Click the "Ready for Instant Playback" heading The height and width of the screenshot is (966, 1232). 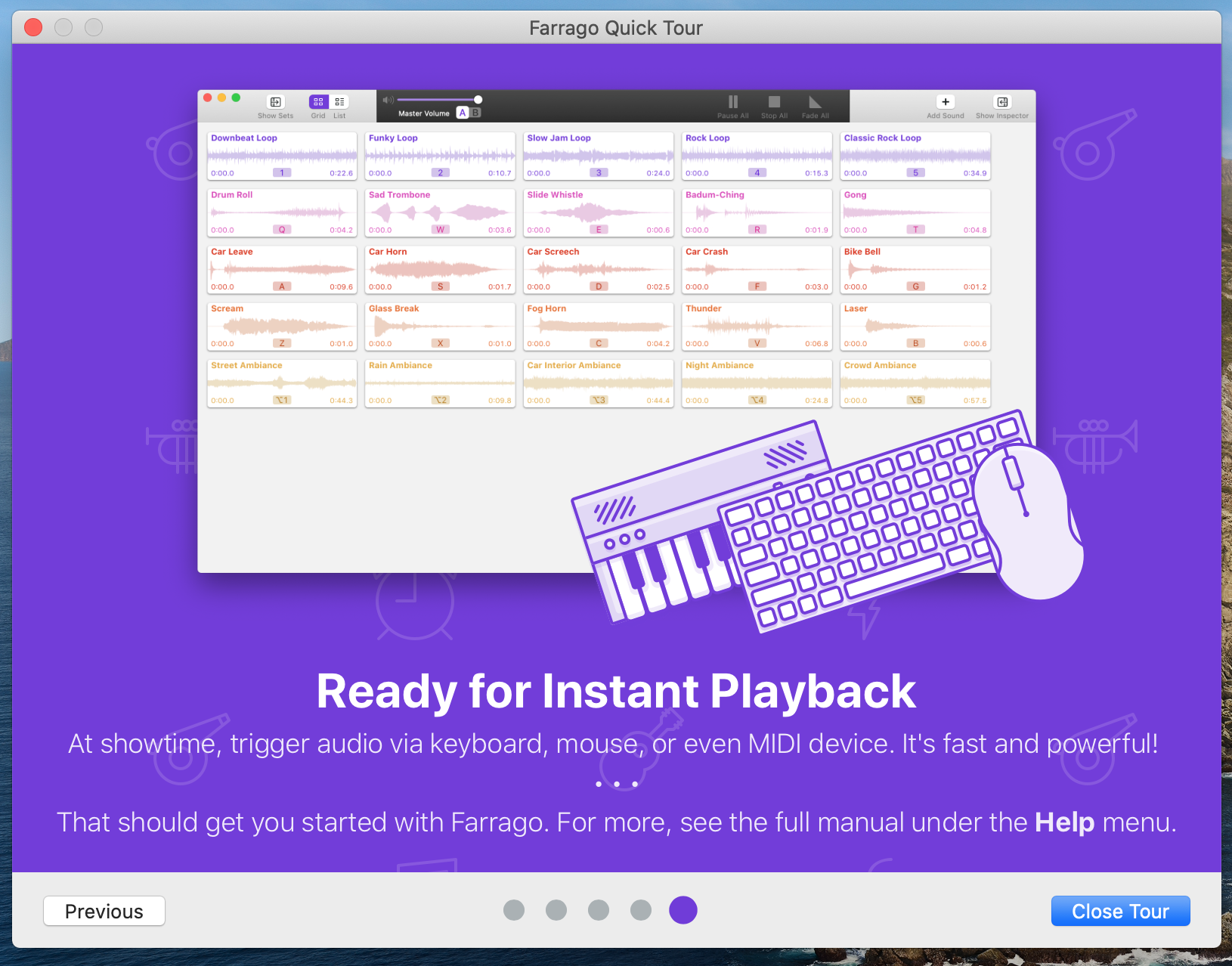616,692
